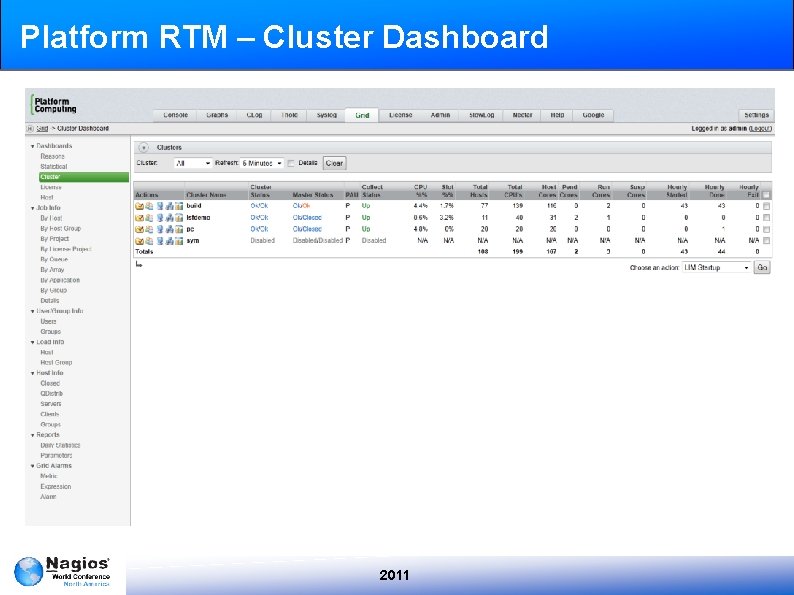Click the table chart icon in the sym row
794x595 pixels.
click(179, 241)
